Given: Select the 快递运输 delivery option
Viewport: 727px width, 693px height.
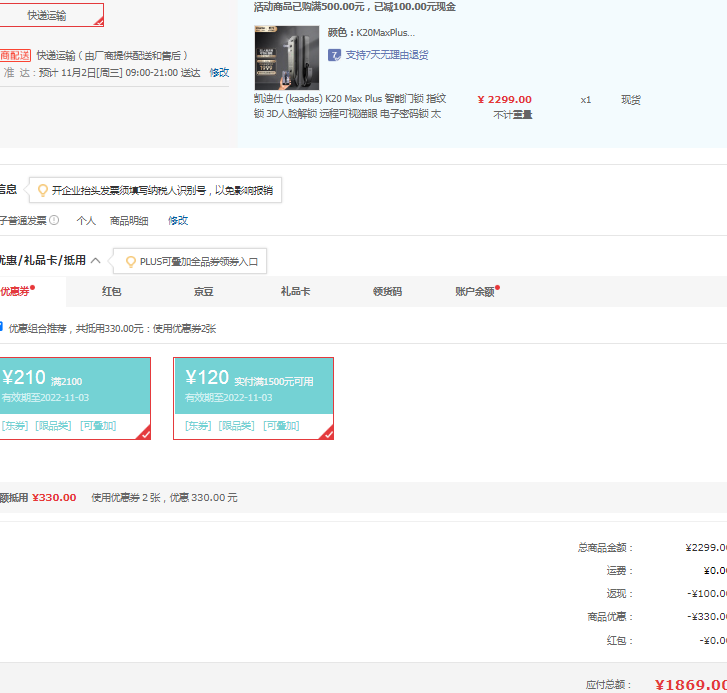Looking at the screenshot, I should (51, 15).
